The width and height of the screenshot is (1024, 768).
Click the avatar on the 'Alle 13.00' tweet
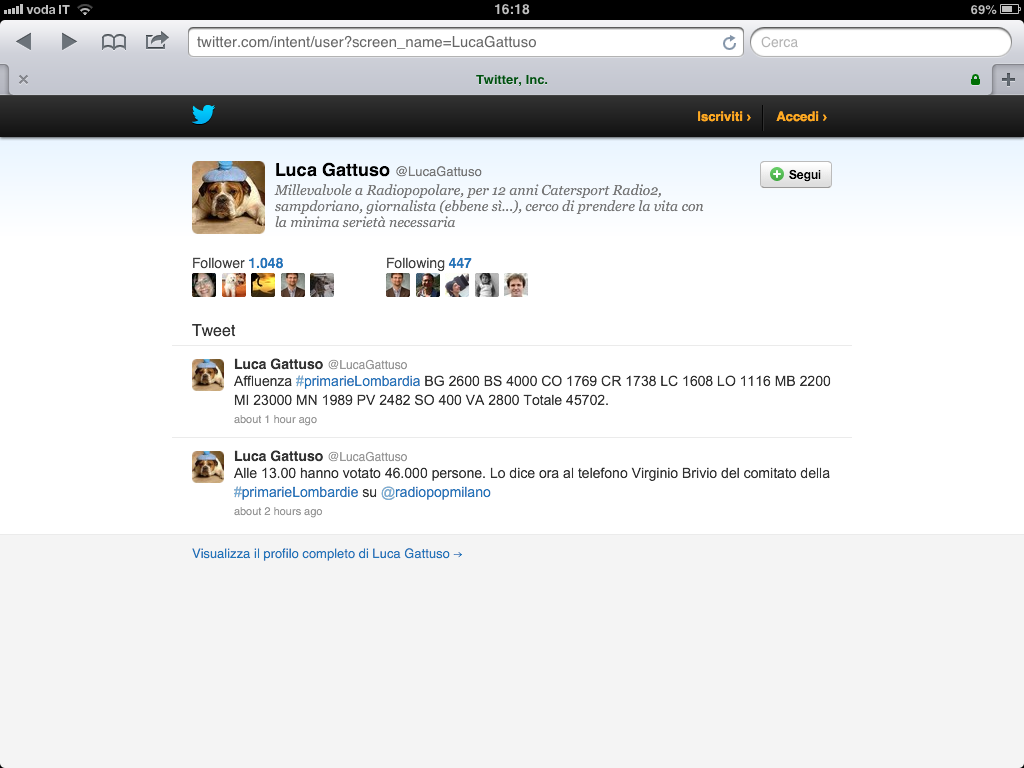pos(208,467)
